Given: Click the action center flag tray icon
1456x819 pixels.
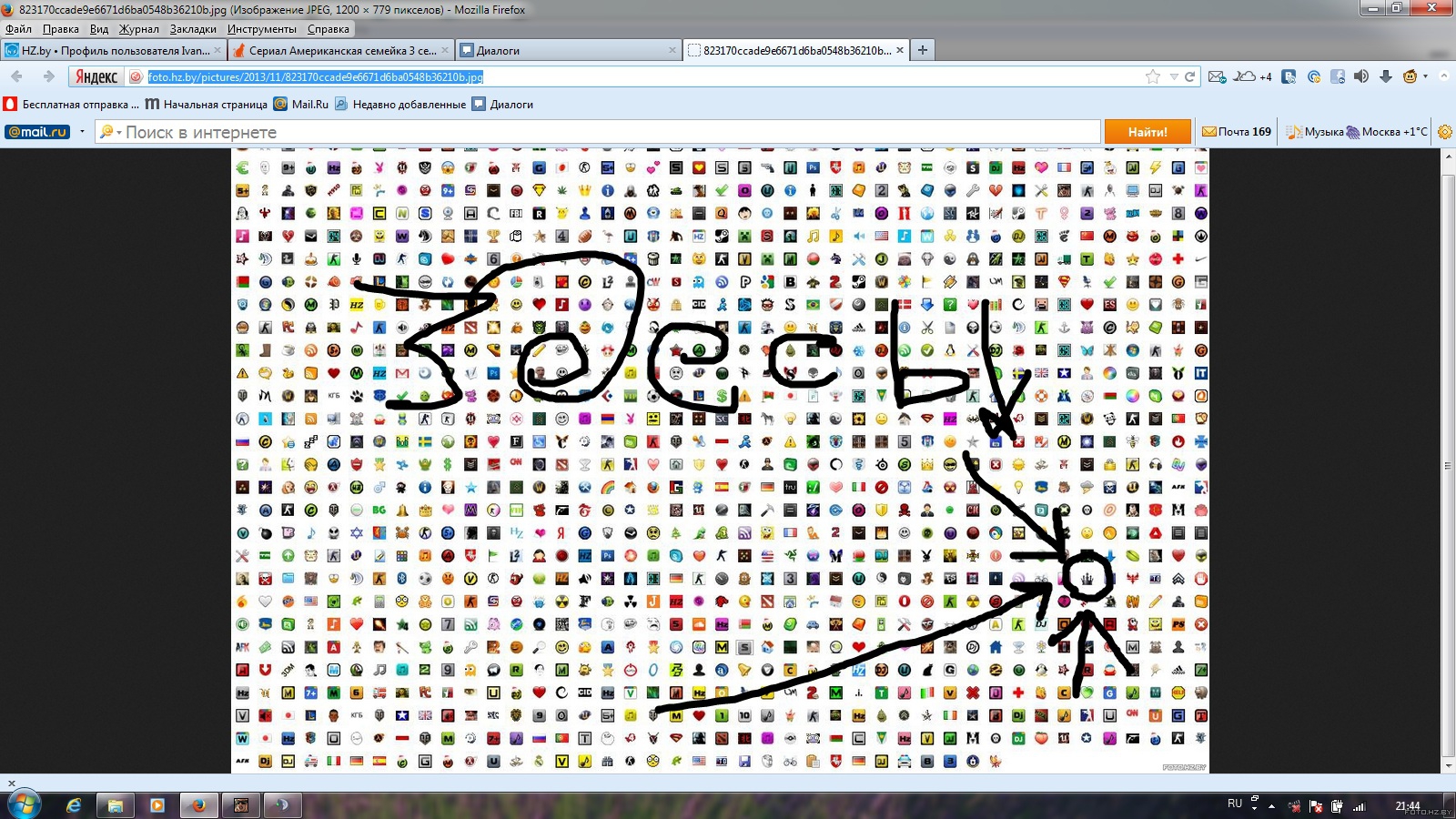Looking at the screenshot, I should [x=1315, y=806].
